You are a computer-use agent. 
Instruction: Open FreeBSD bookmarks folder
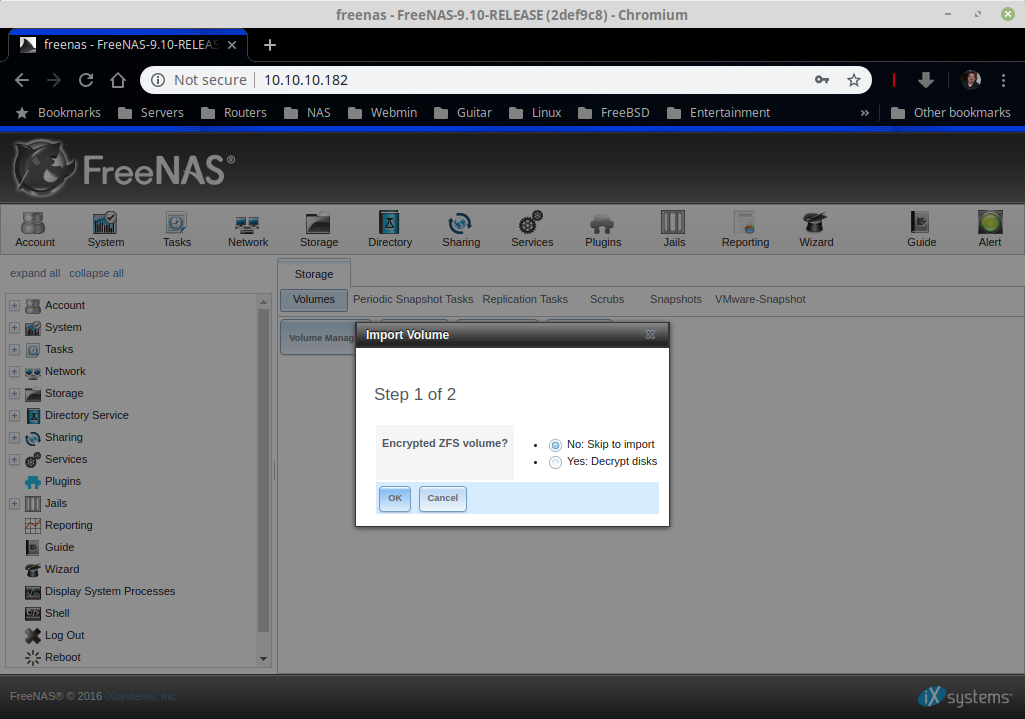pos(614,113)
